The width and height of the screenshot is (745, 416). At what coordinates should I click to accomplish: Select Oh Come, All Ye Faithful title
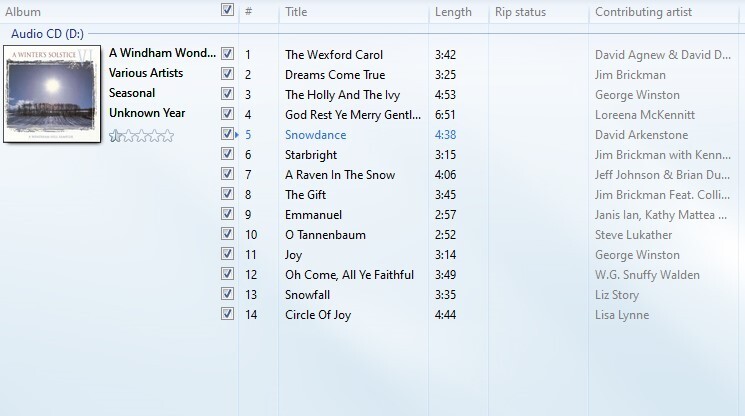click(349, 274)
